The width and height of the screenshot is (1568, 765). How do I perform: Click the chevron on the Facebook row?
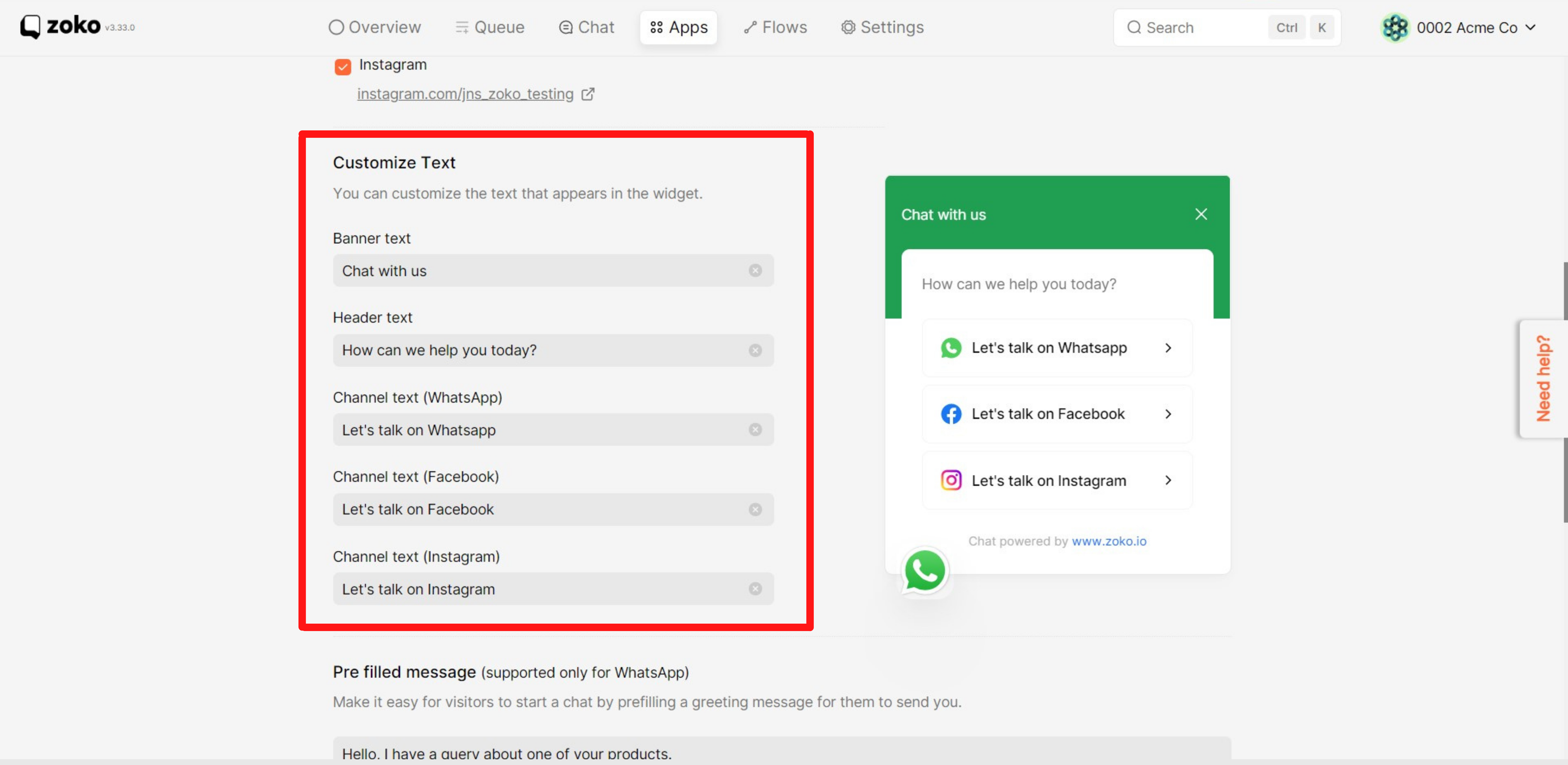pyautogui.click(x=1168, y=414)
